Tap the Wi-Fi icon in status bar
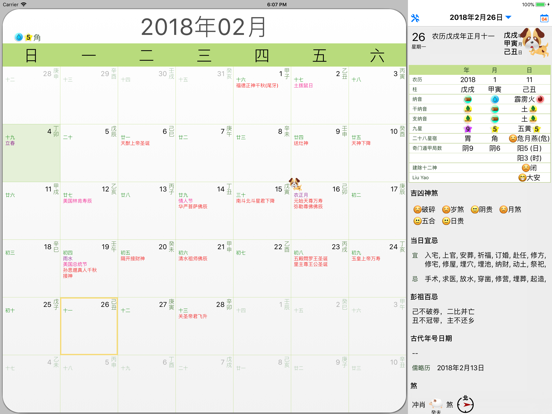 point(24,4)
